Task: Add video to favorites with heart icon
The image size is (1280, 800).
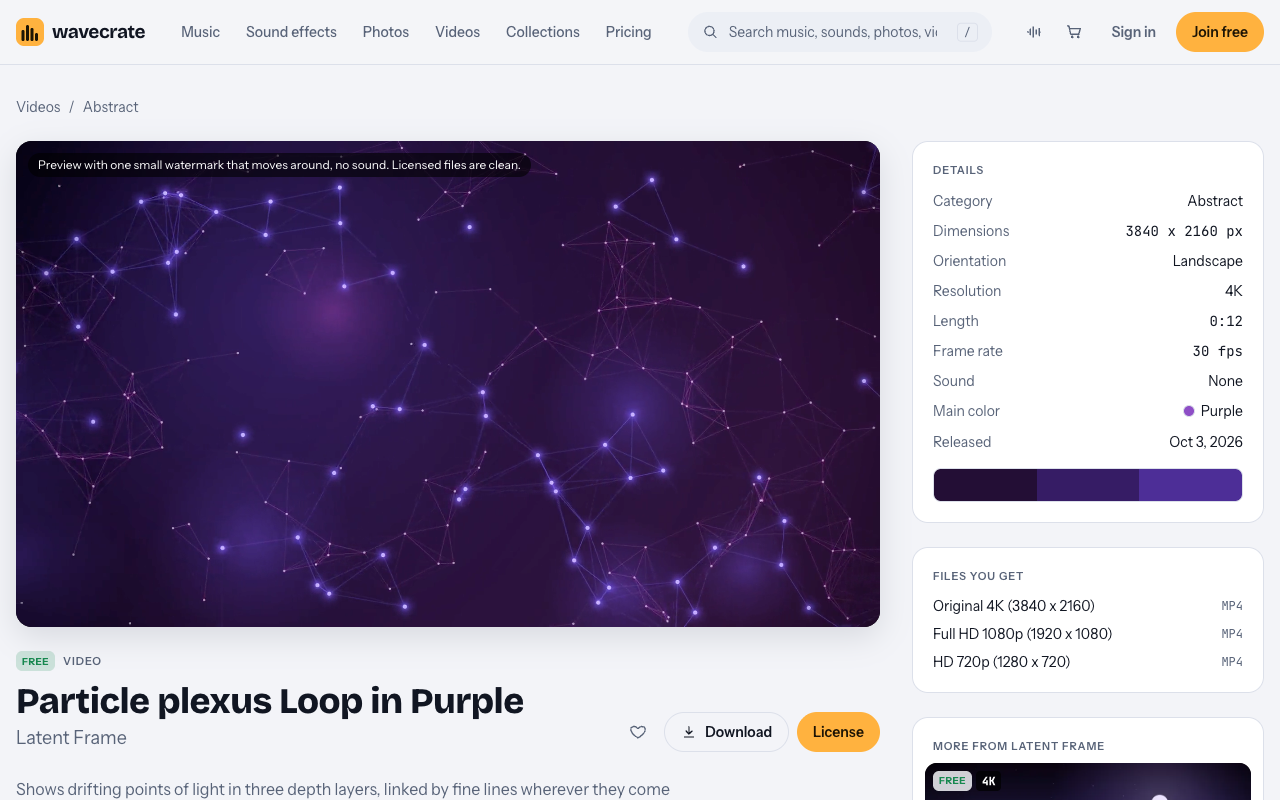Action: 638,732
